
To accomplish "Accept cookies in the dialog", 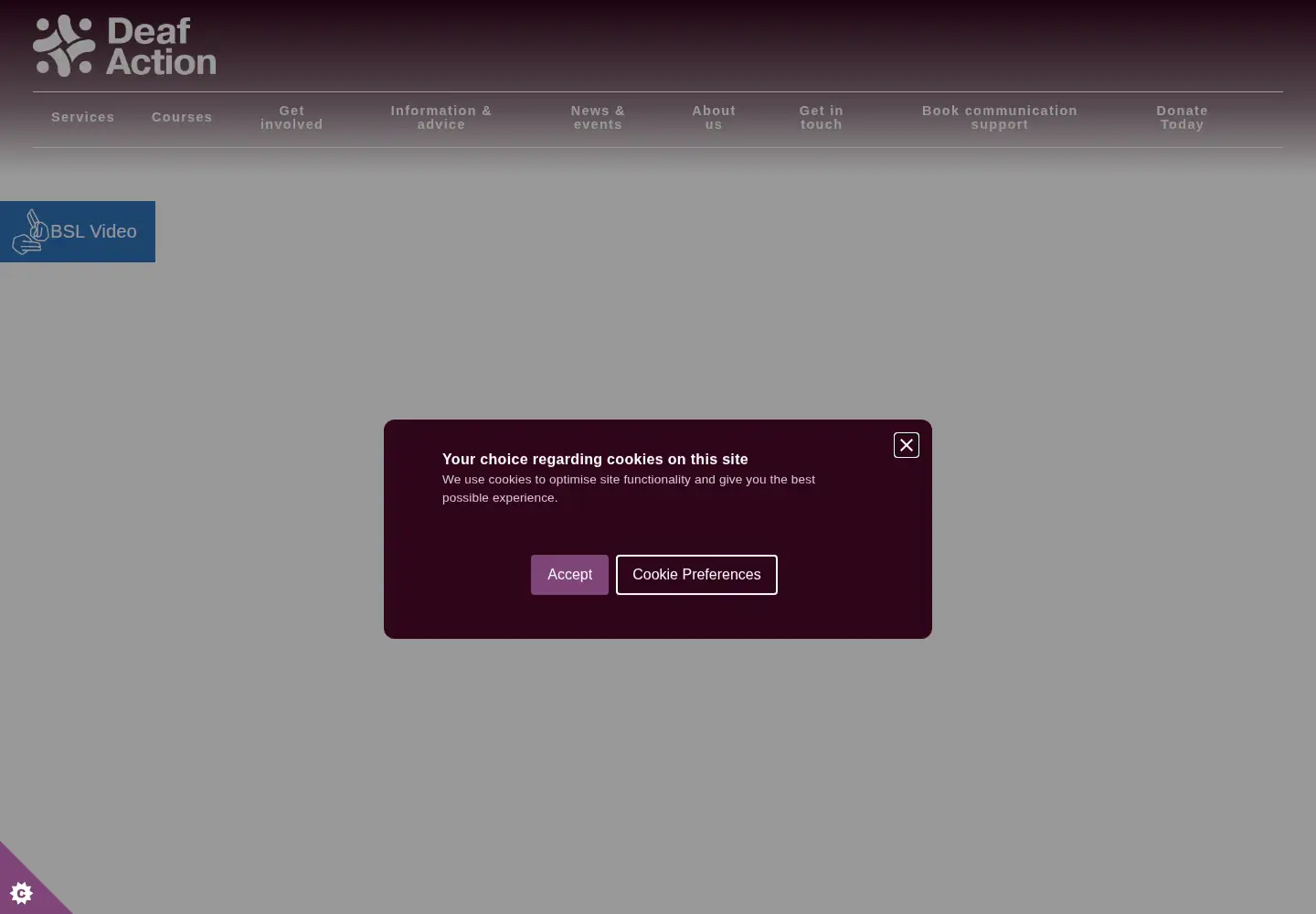I will click(x=569, y=575).
